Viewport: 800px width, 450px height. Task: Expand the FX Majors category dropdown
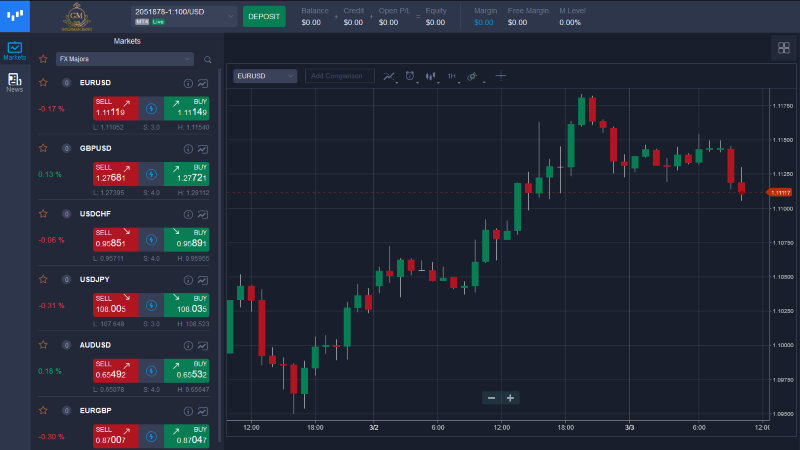(124, 59)
